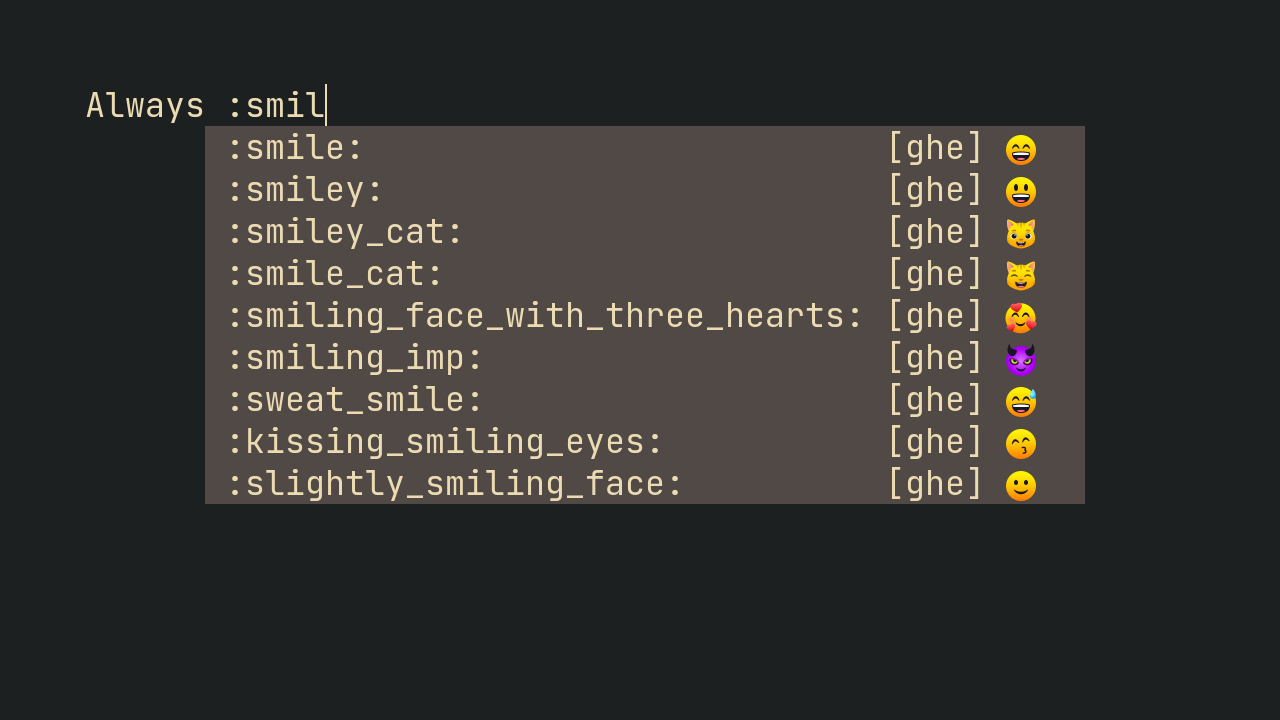This screenshot has width=1280, height=720.
Task: Click the slightly smiling emoji at list bottom
Action: coord(1021,484)
